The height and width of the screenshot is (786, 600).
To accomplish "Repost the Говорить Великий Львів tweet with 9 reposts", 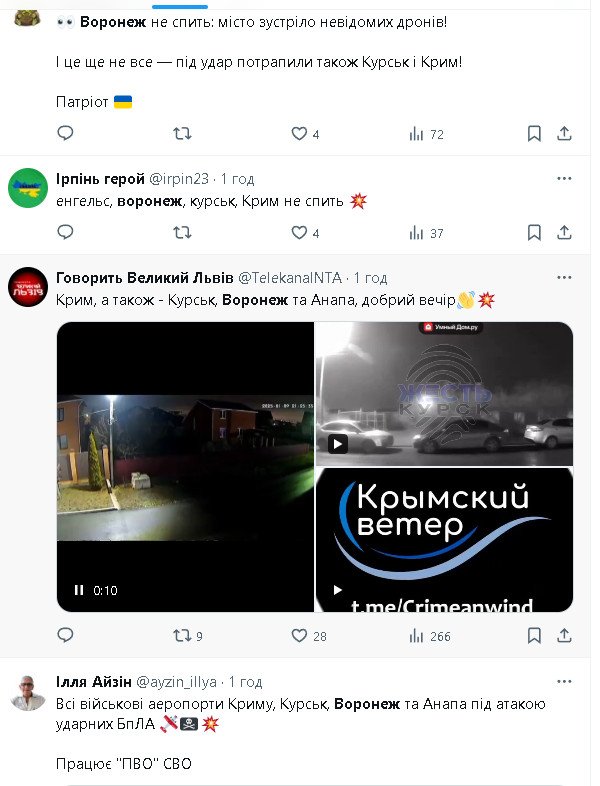I will pos(187,636).
